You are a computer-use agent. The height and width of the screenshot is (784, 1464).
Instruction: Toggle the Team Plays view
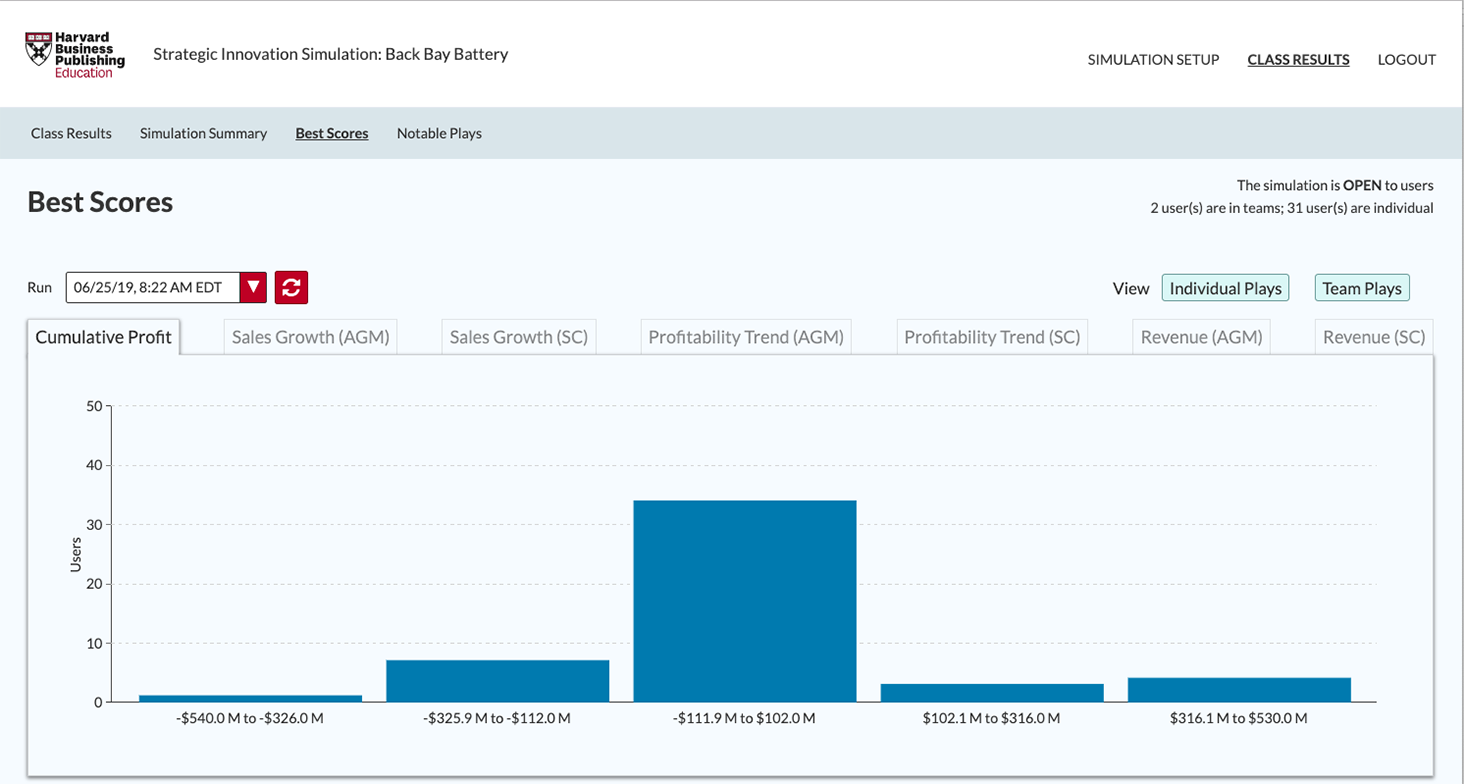pos(1362,287)
